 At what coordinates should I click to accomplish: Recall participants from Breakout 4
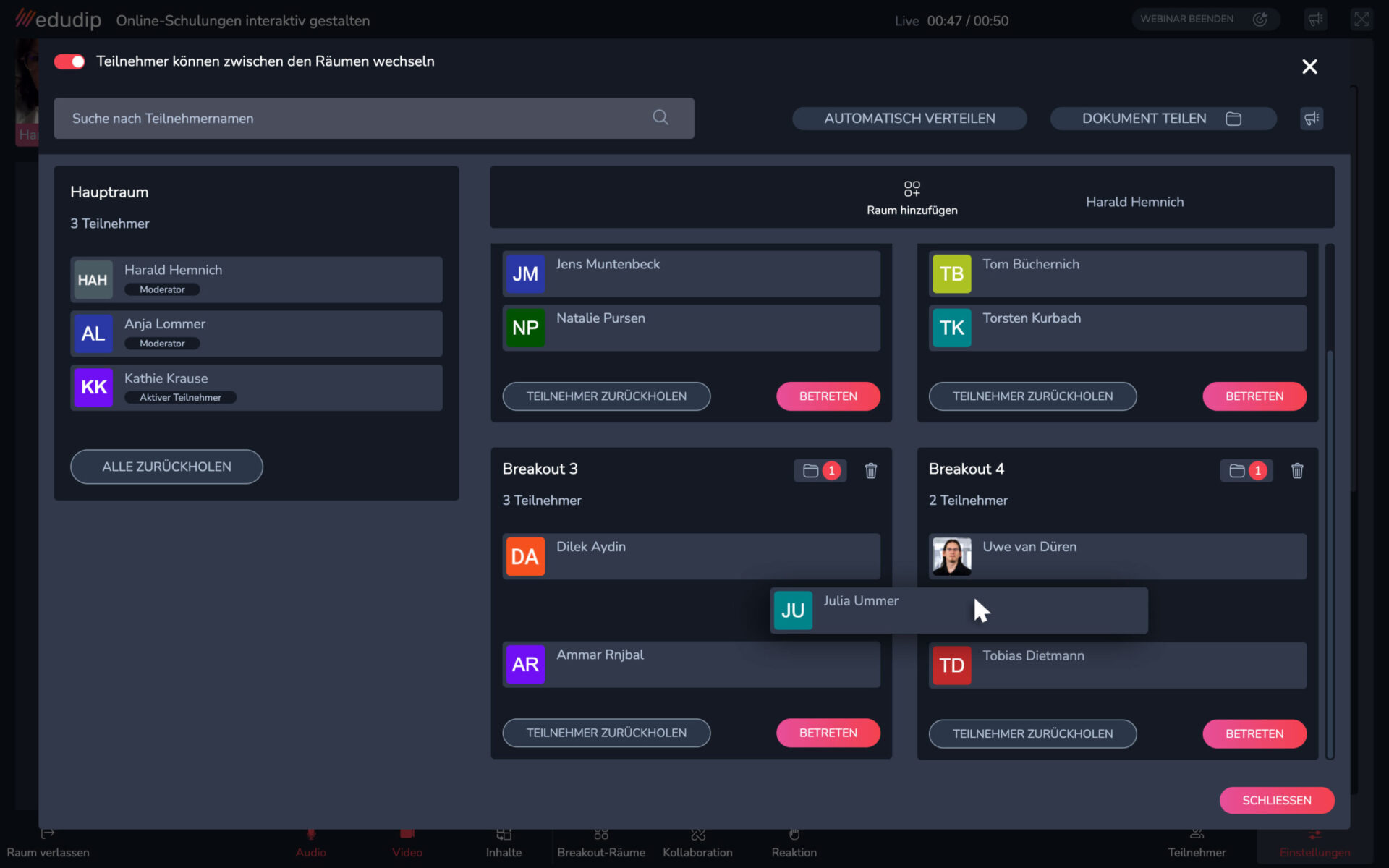pyautogui.click(x=1032, y=733)
